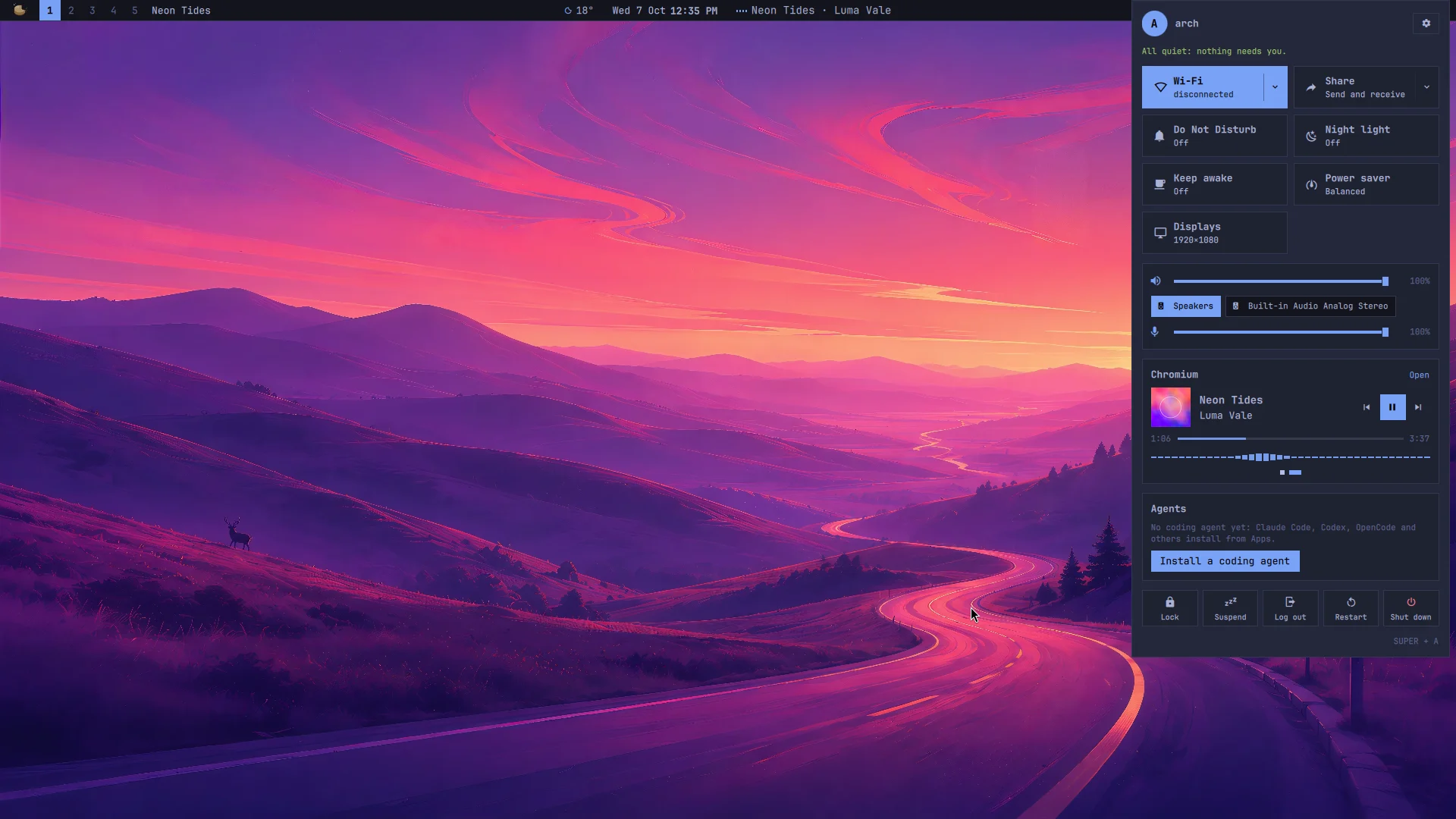Expand the Wi-Fi networks dropdown arrow
This screenshot has height=819, width=1456.
click(1275, 87)
